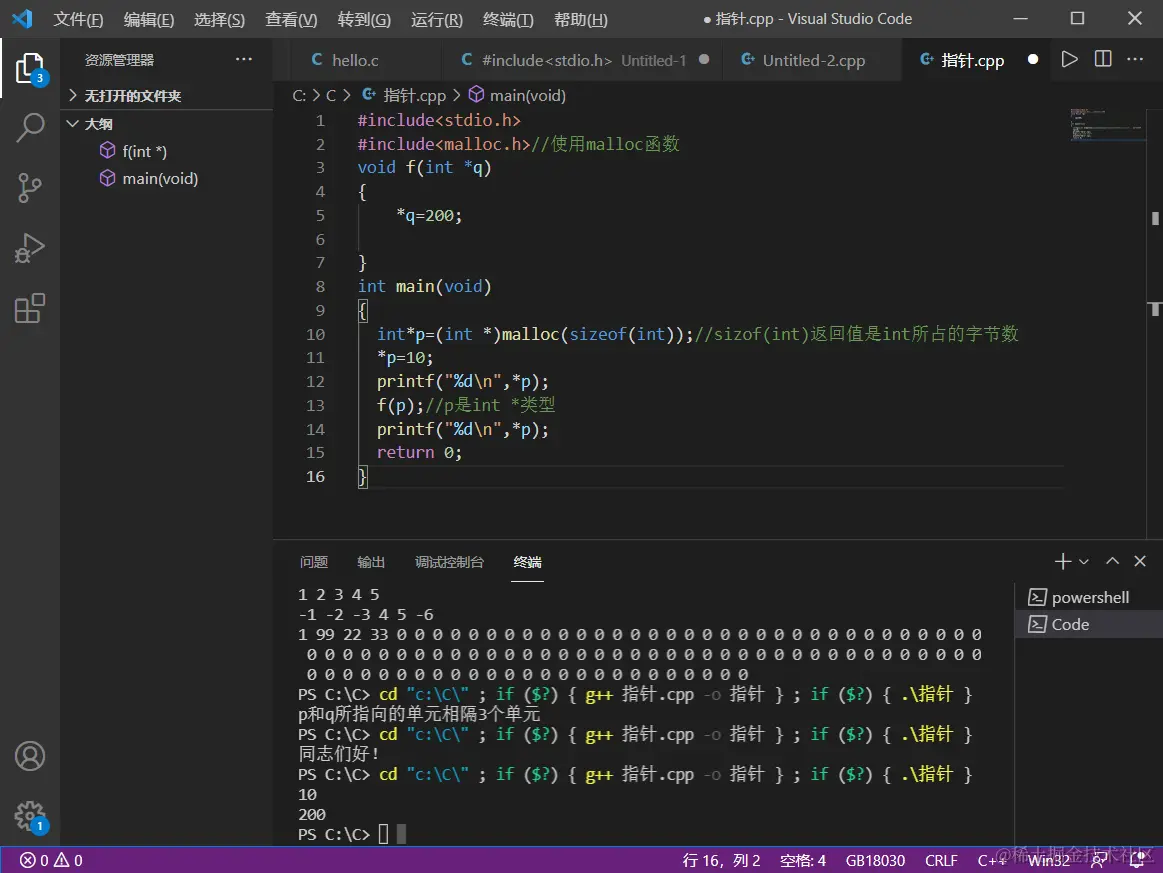
Task: Open the 编辑(E) menu
Action: point(149,19)
